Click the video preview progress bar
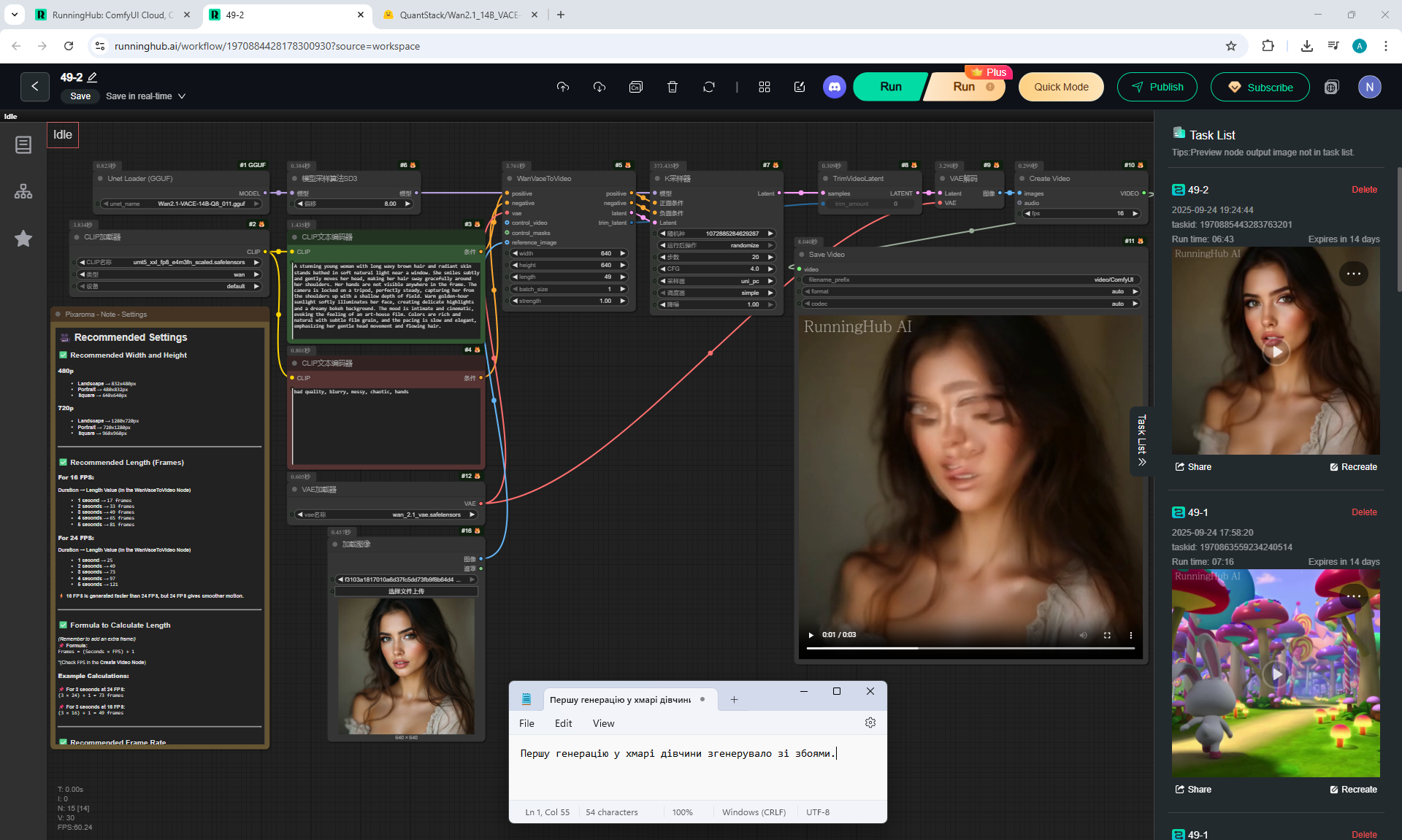 pos(970,648)
